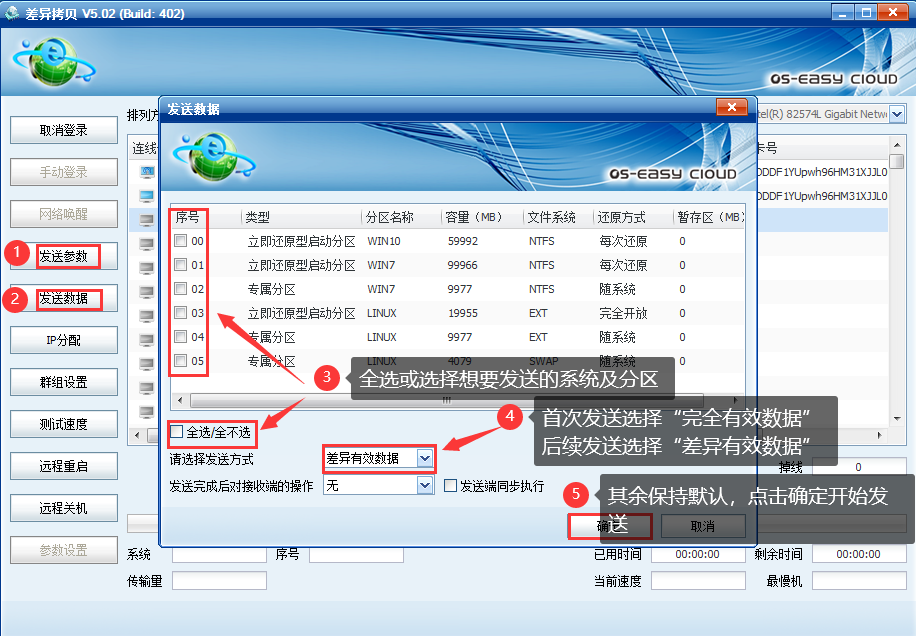Toggle the 全选/全不选 checkbox

[x=177, y=432]
